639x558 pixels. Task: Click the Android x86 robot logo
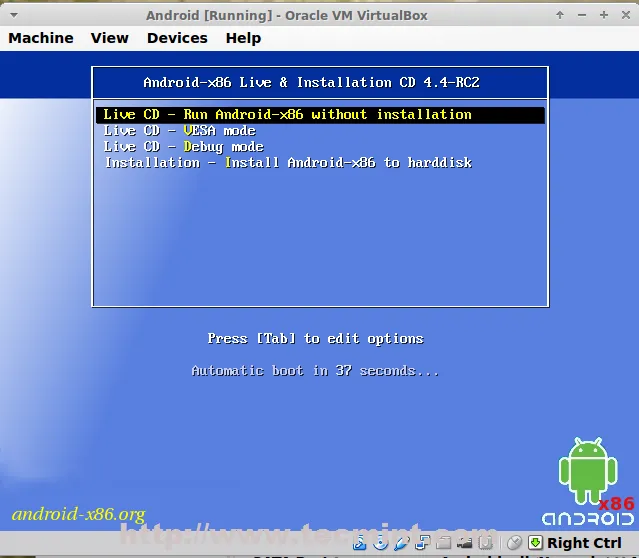588,481
